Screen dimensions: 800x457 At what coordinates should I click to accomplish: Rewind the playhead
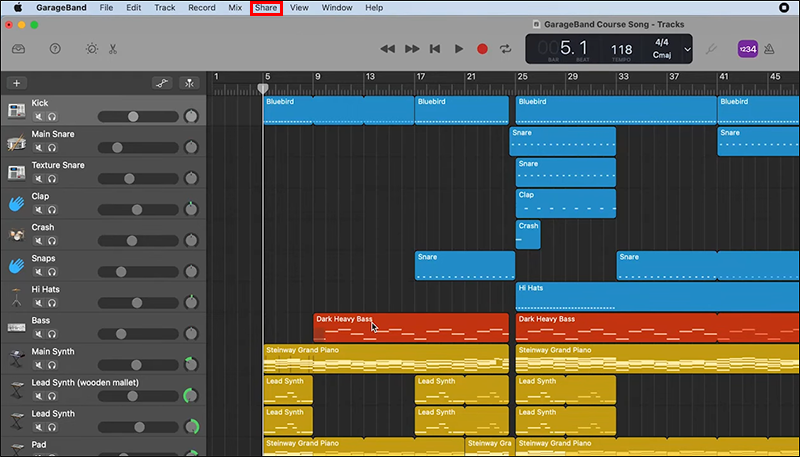pos(388,49)
